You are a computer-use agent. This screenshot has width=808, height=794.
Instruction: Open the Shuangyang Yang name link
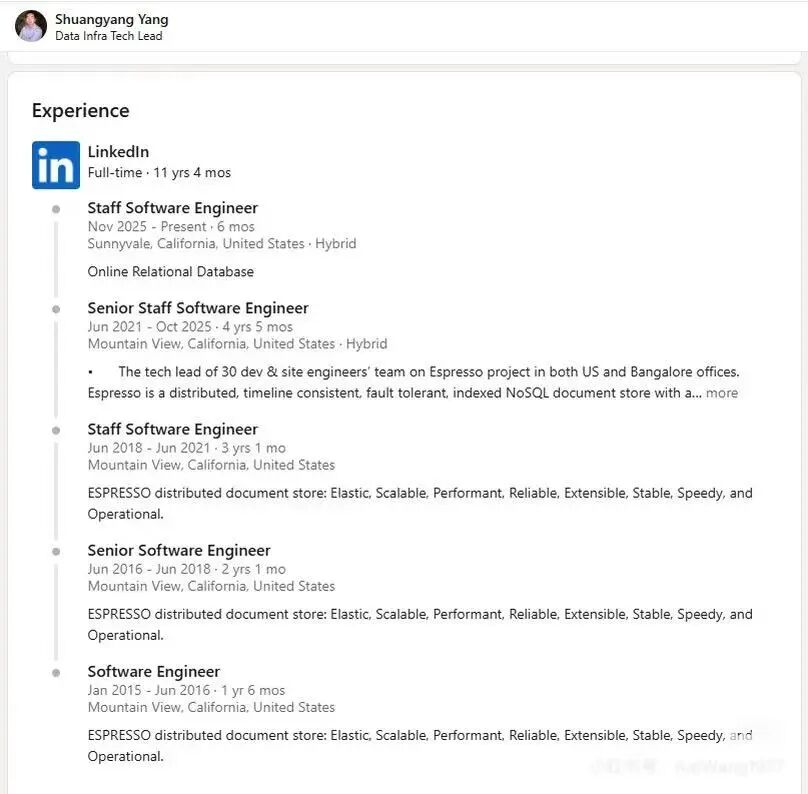(111, 19)
